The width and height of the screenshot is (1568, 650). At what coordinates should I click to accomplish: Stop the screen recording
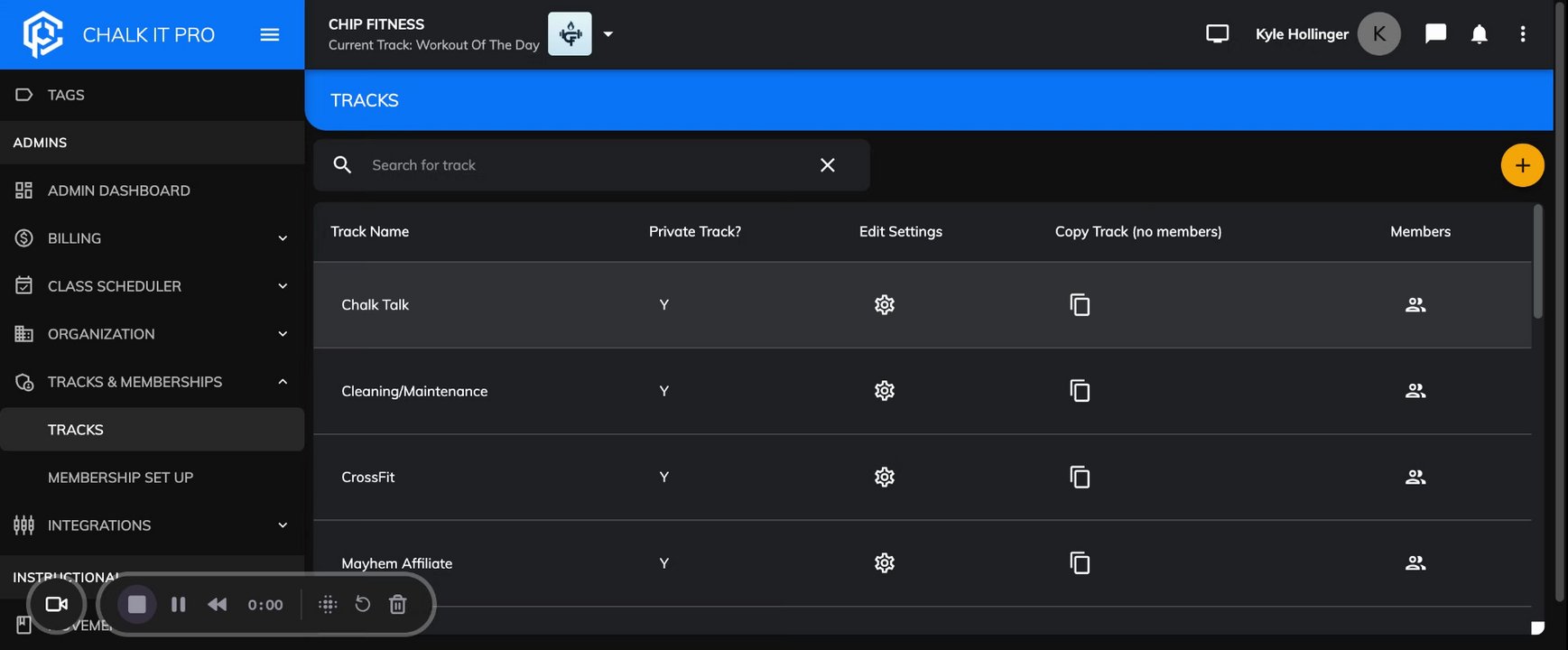[x=137, y=605]
